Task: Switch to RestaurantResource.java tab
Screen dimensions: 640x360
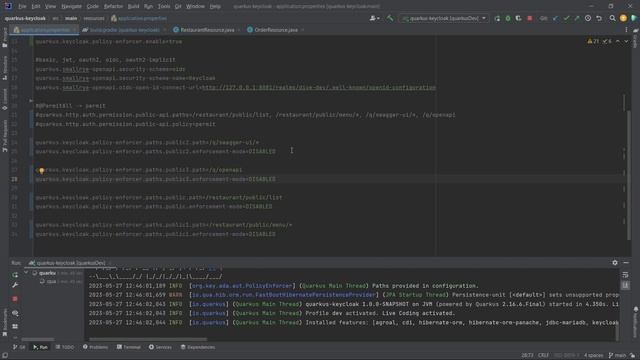Action: [x=207, y=30]
